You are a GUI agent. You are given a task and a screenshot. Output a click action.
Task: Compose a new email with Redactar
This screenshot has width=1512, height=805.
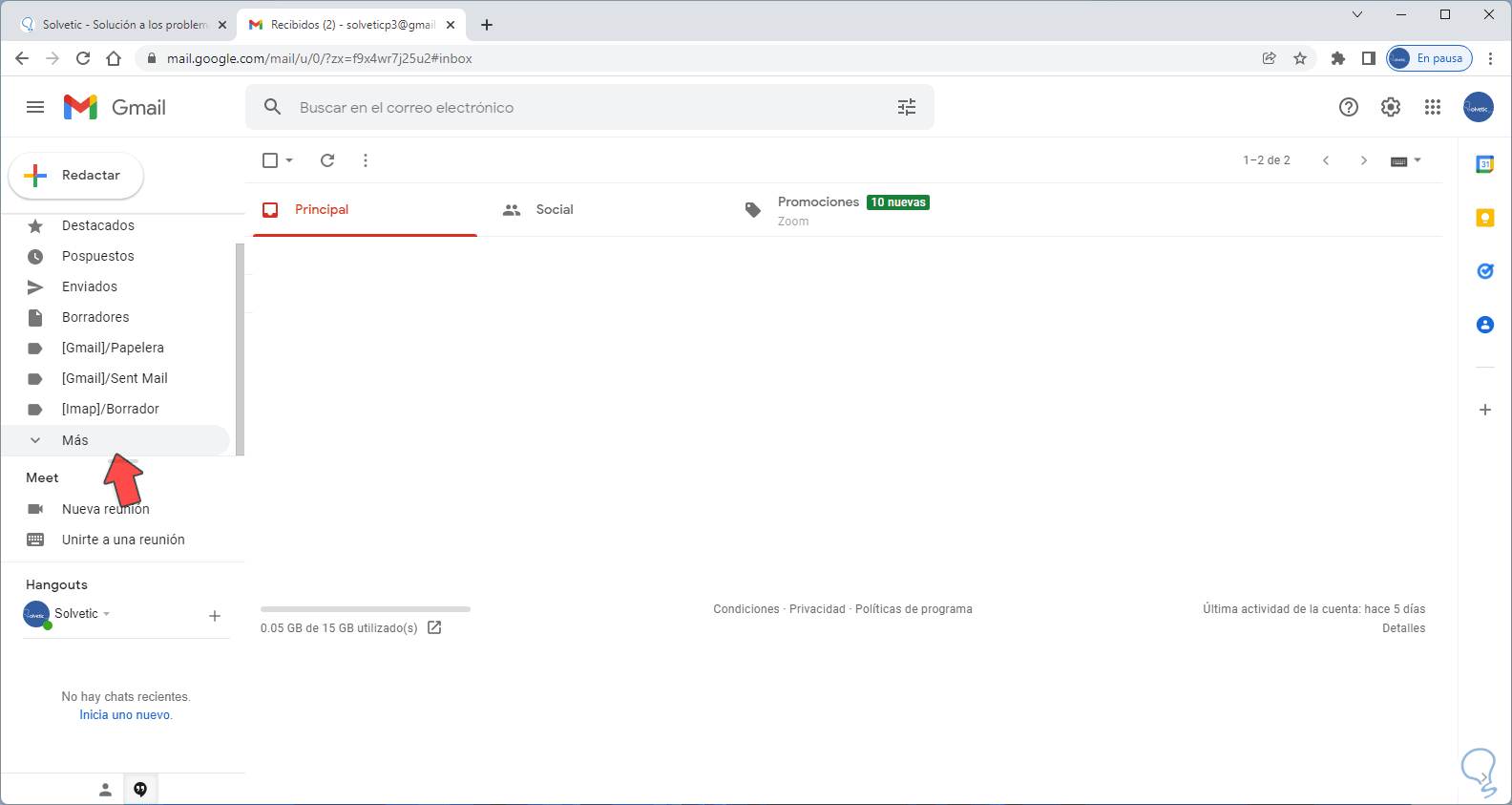(76, 176)
